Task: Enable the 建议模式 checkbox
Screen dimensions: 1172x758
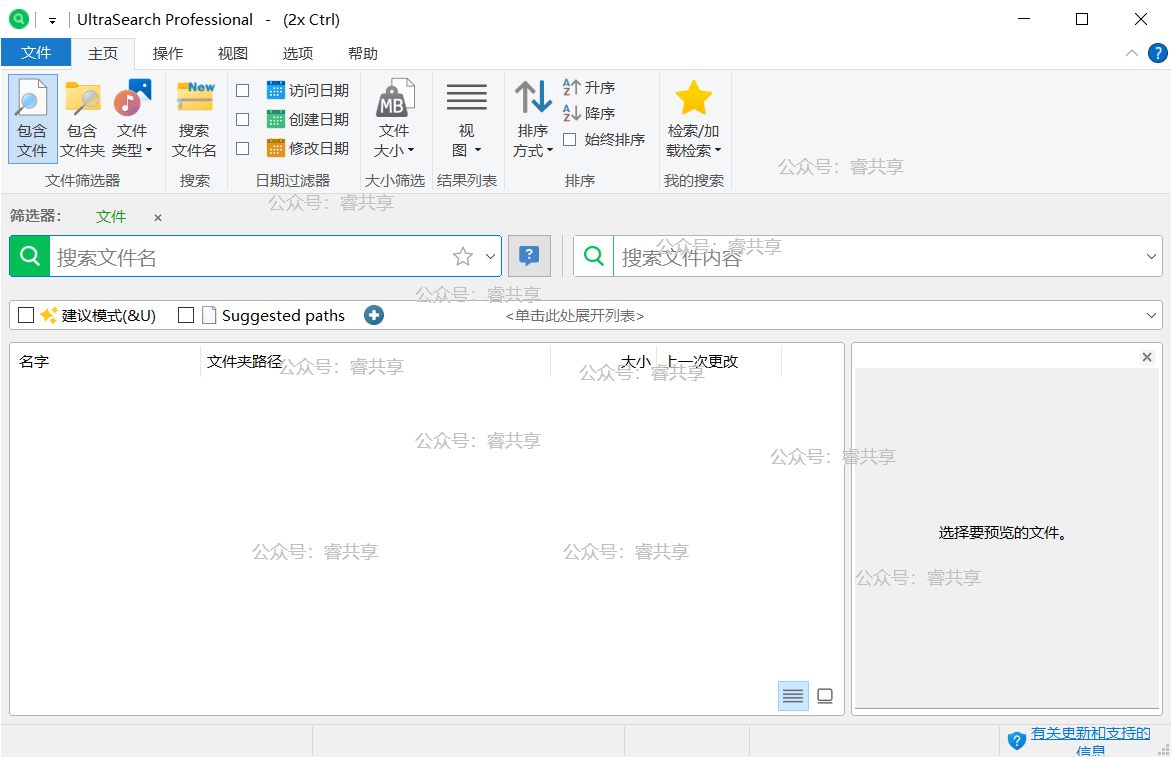Action: pyautogui.click(x=26, y=315)
